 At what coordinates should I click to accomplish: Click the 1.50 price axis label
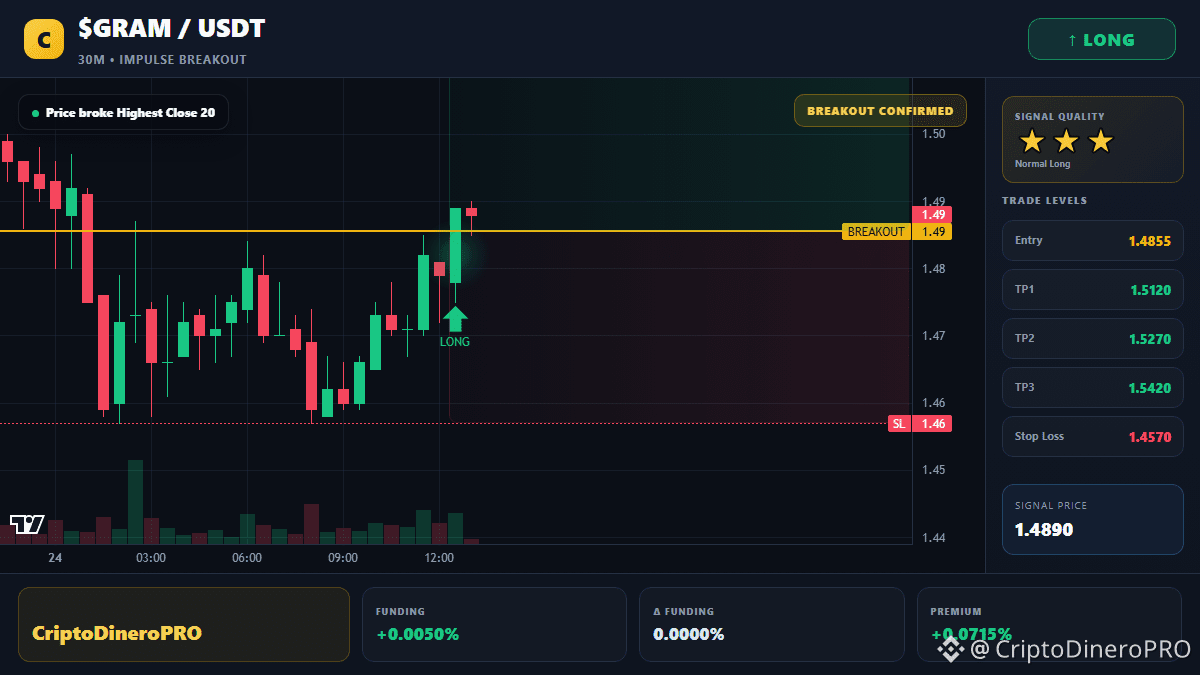(934, 134)
